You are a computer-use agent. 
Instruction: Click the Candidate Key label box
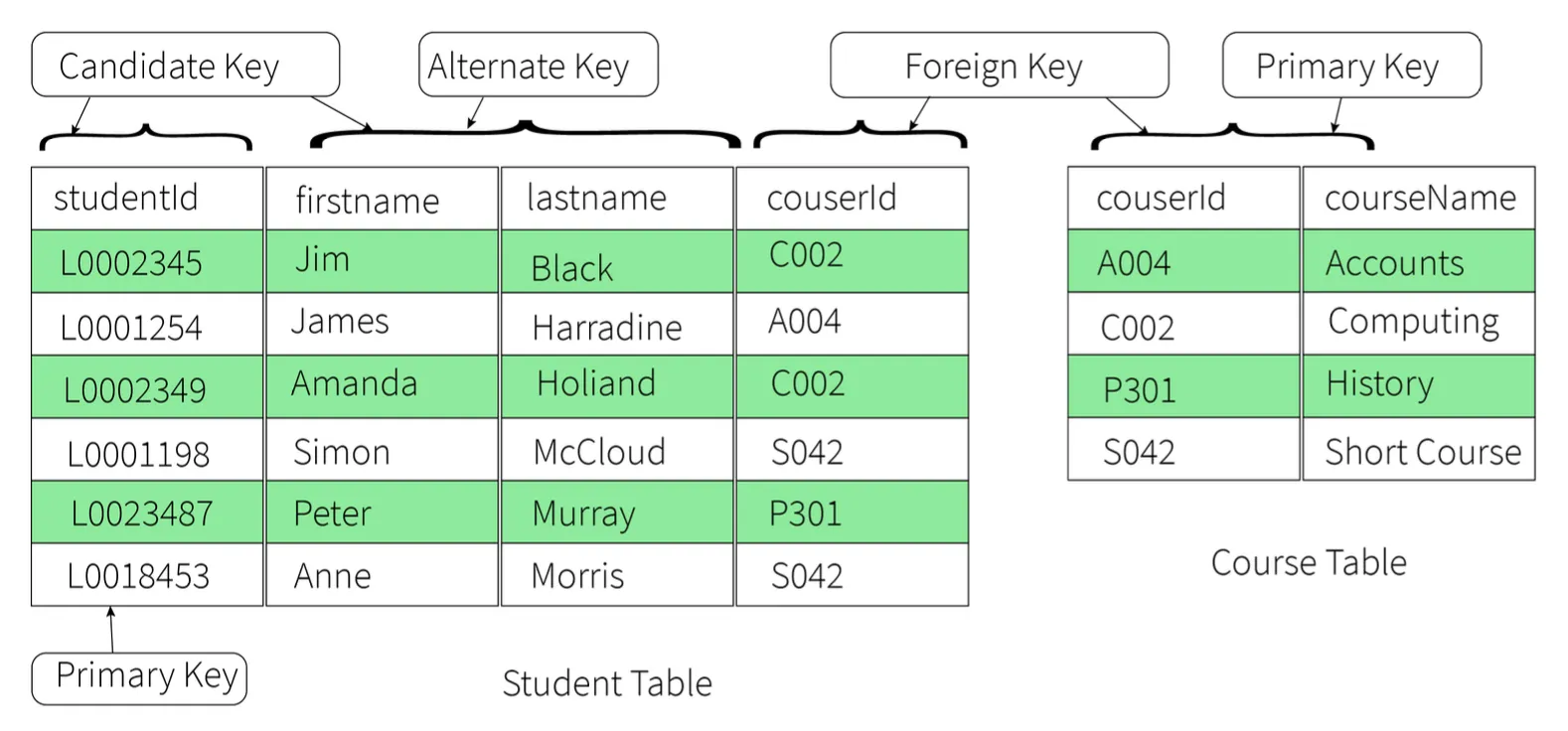click(x=185, y=66)
